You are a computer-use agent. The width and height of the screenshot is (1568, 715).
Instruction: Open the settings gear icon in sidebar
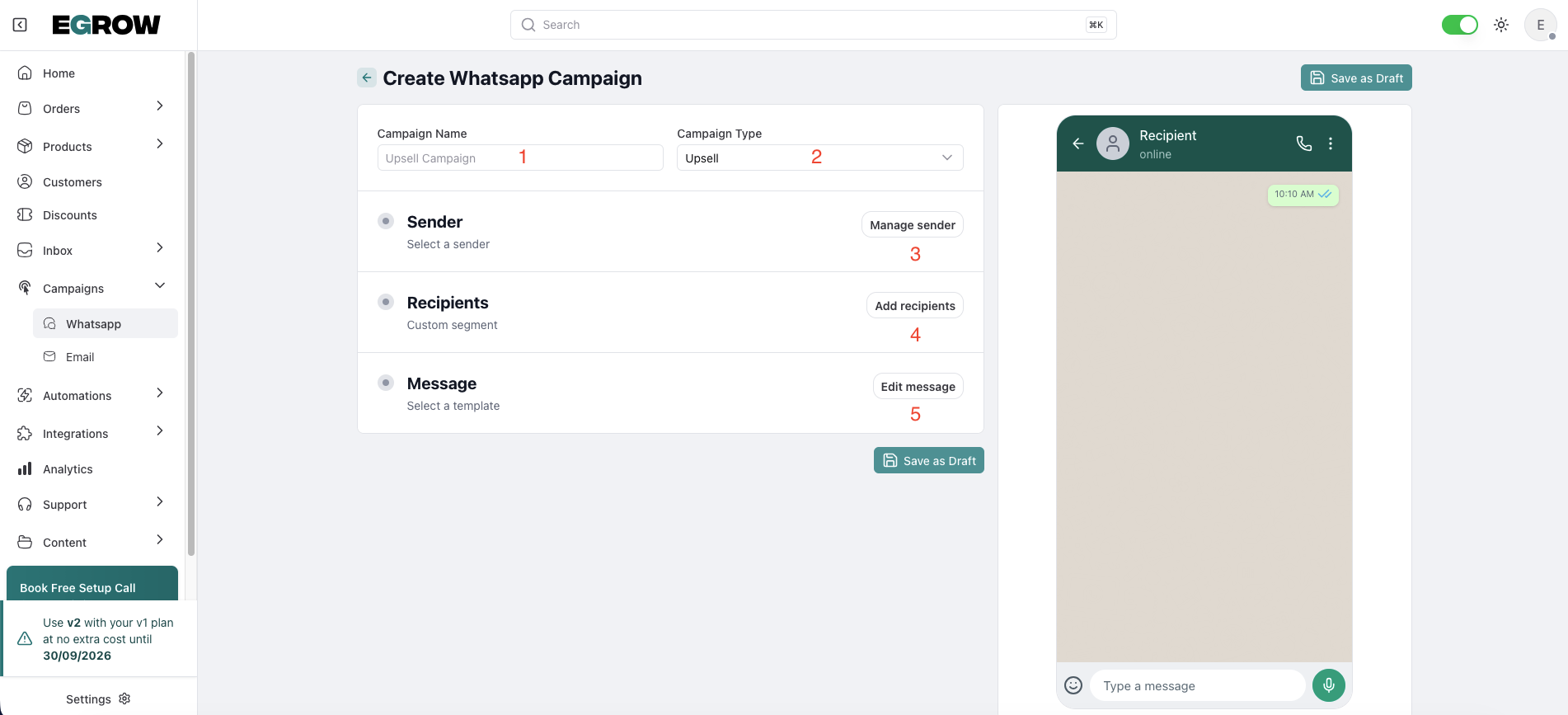click(x=125, y=699)
